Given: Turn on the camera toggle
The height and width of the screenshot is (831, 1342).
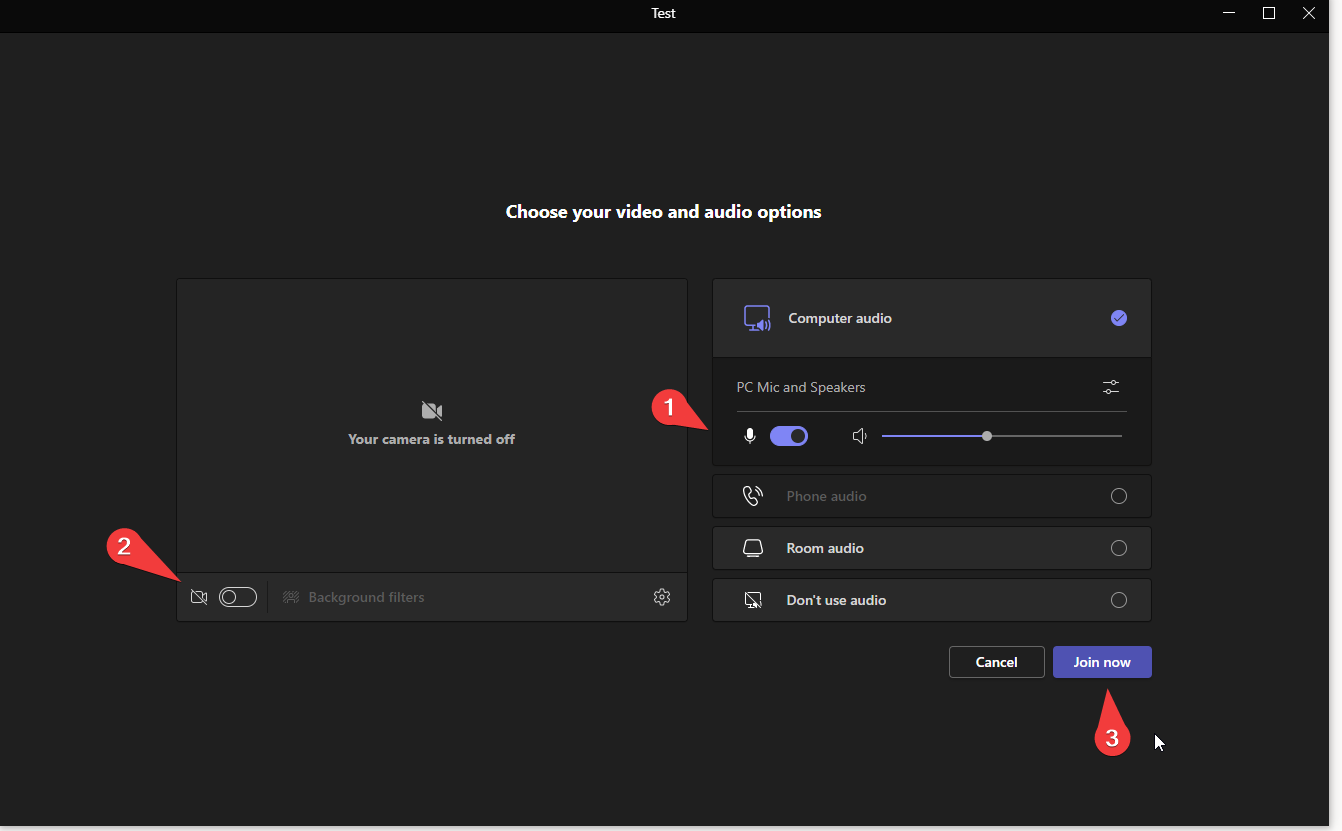Looking at the screenshot, I should 238,597.
